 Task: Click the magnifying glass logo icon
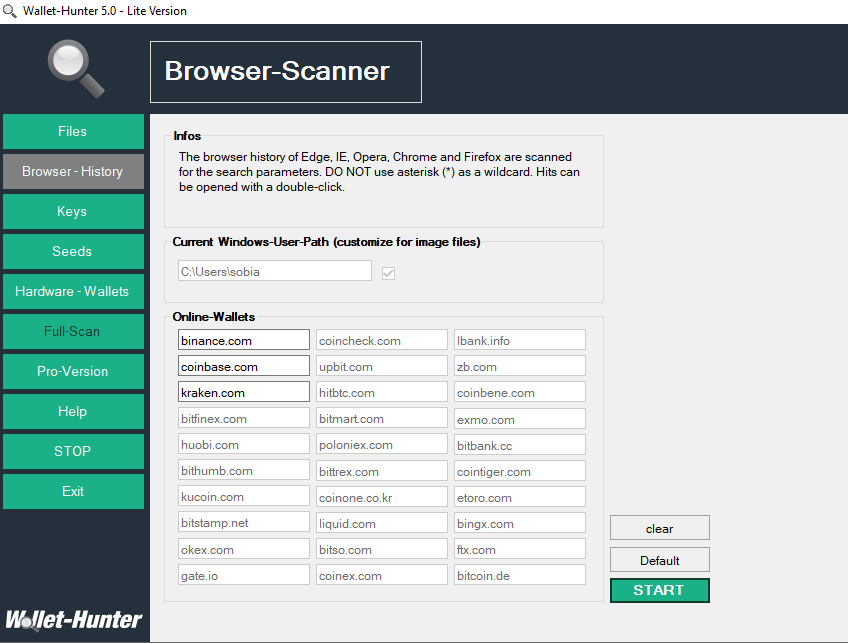[76, 69]
